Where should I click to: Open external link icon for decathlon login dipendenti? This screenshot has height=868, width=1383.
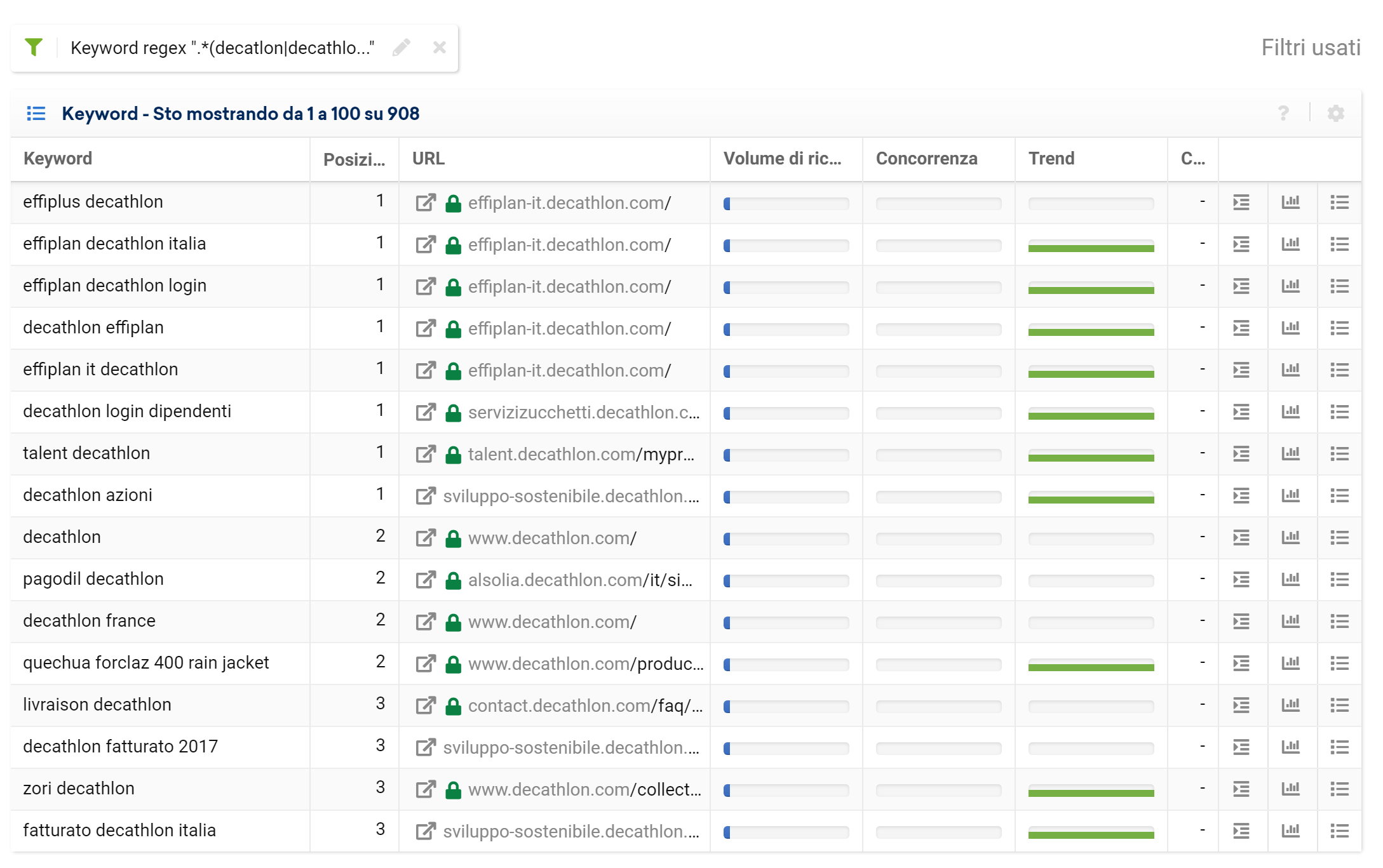coord(426,412)
